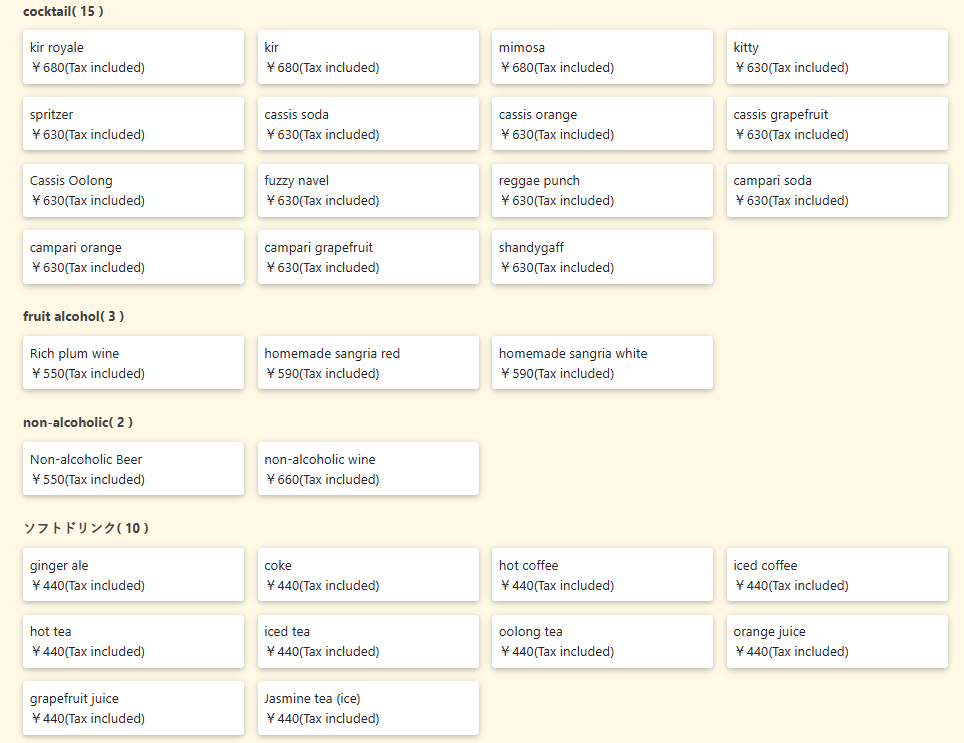This screenshot has height=743, width=964.
Task: Select cassis grapefruit from cocktails
Action: (836, 124)
